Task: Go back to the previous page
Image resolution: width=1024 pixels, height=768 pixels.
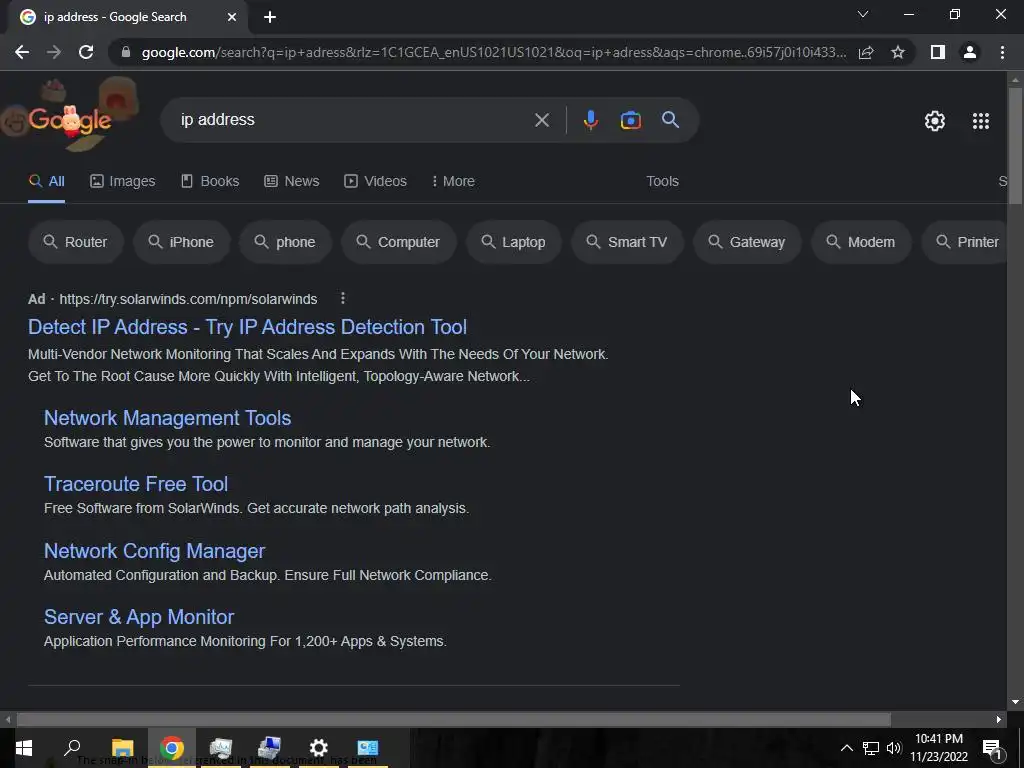Action: point(22,52)
